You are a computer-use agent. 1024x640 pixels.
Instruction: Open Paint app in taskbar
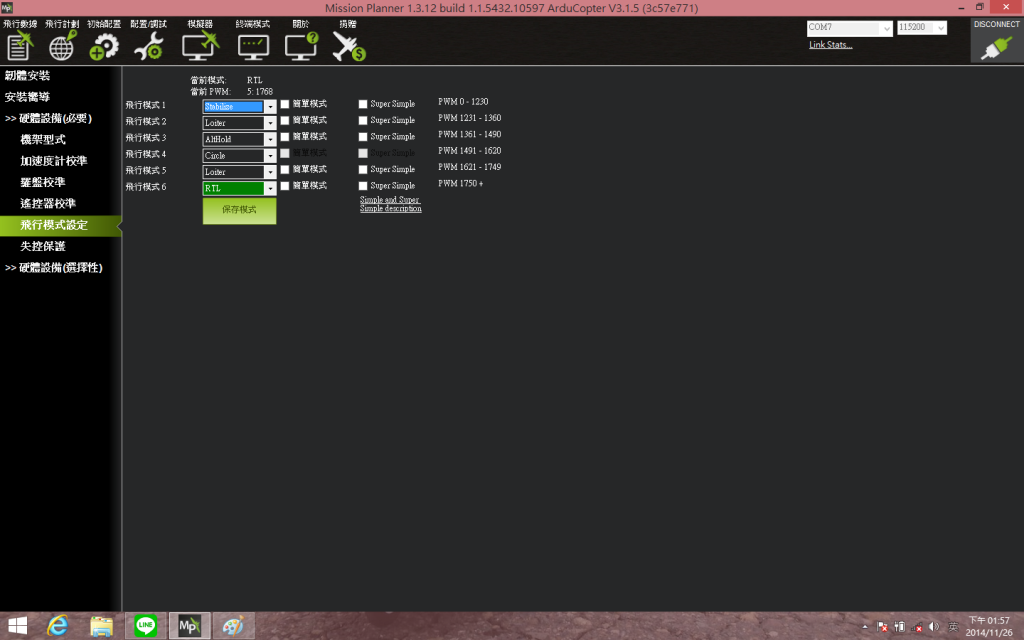[x=233, y=626]
